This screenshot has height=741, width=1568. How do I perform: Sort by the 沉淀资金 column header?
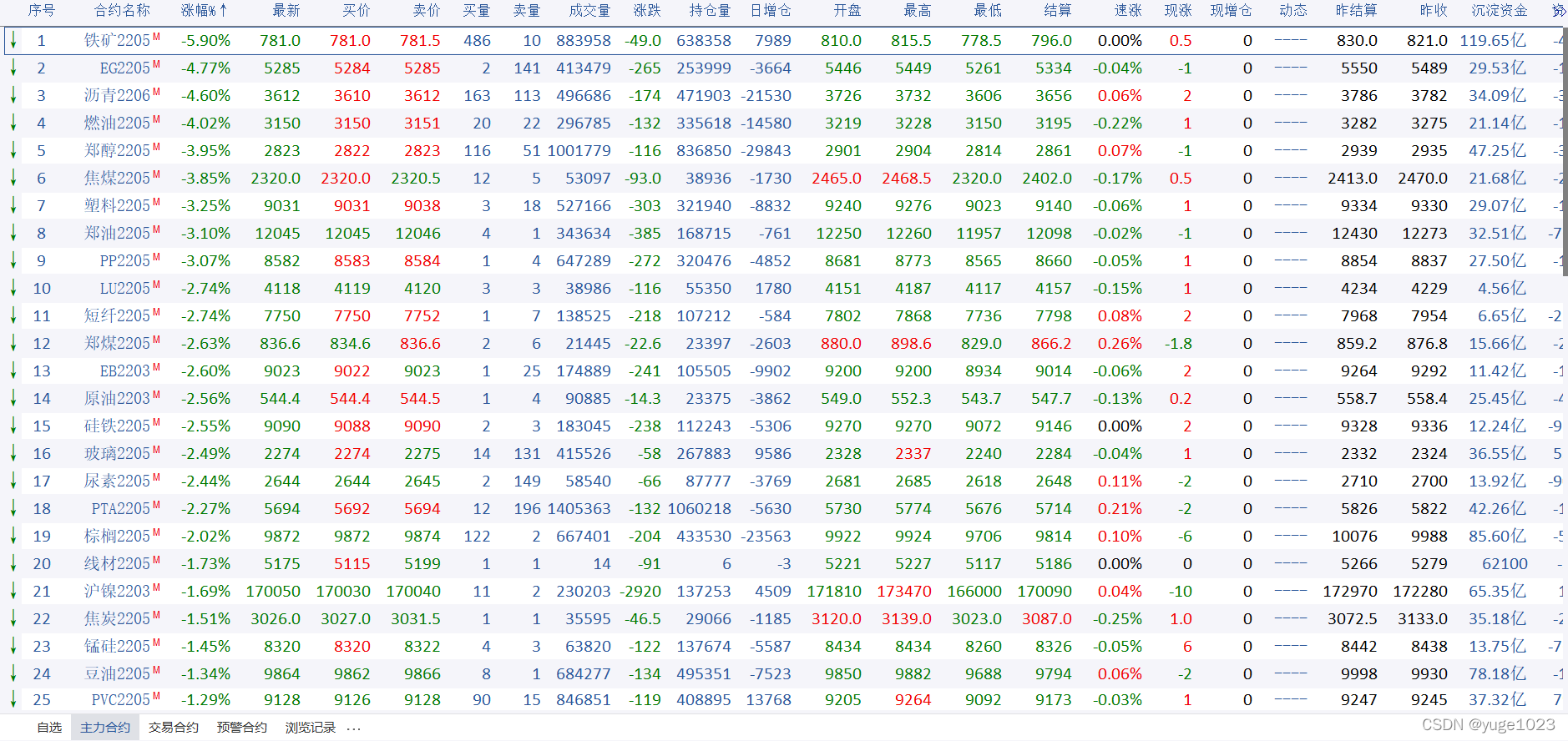(x=1500, y=11)
